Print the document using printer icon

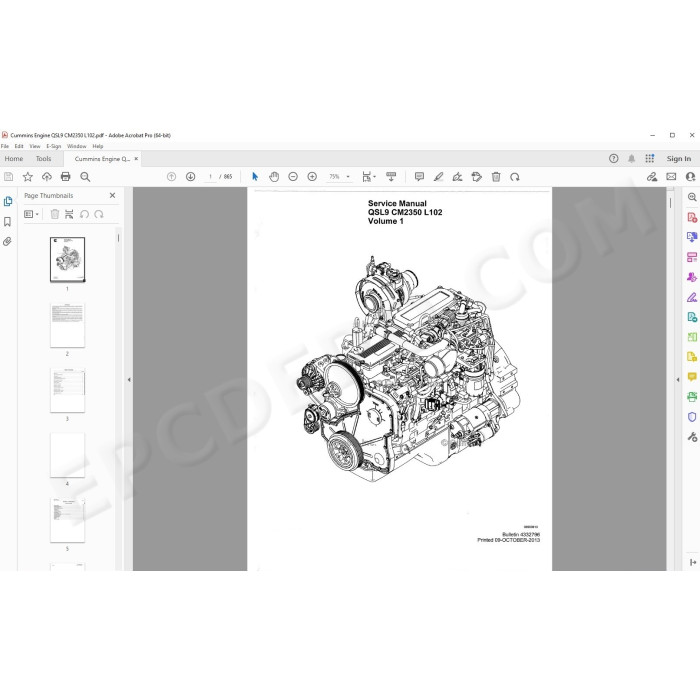(66, 177)
